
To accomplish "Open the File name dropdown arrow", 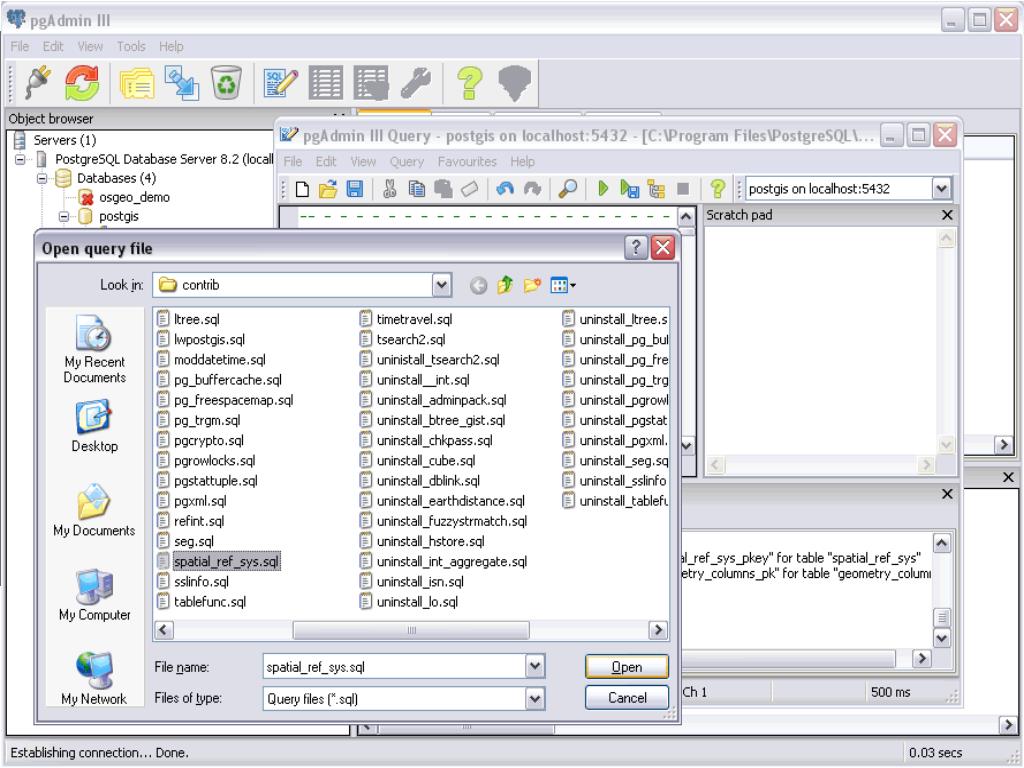I will point(534,667).
